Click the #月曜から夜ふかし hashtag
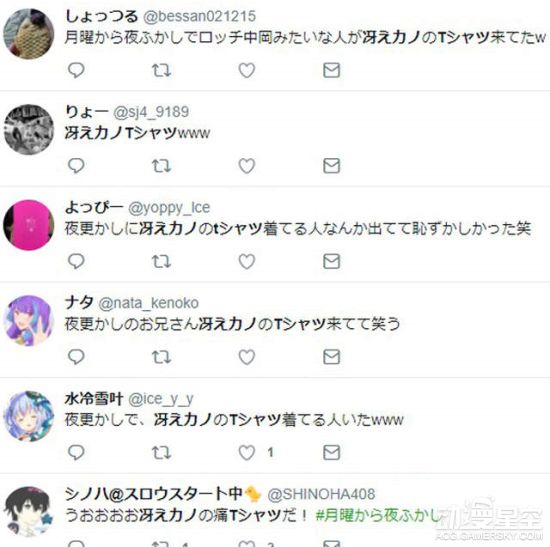550x547 pixels. click(381, 515)
